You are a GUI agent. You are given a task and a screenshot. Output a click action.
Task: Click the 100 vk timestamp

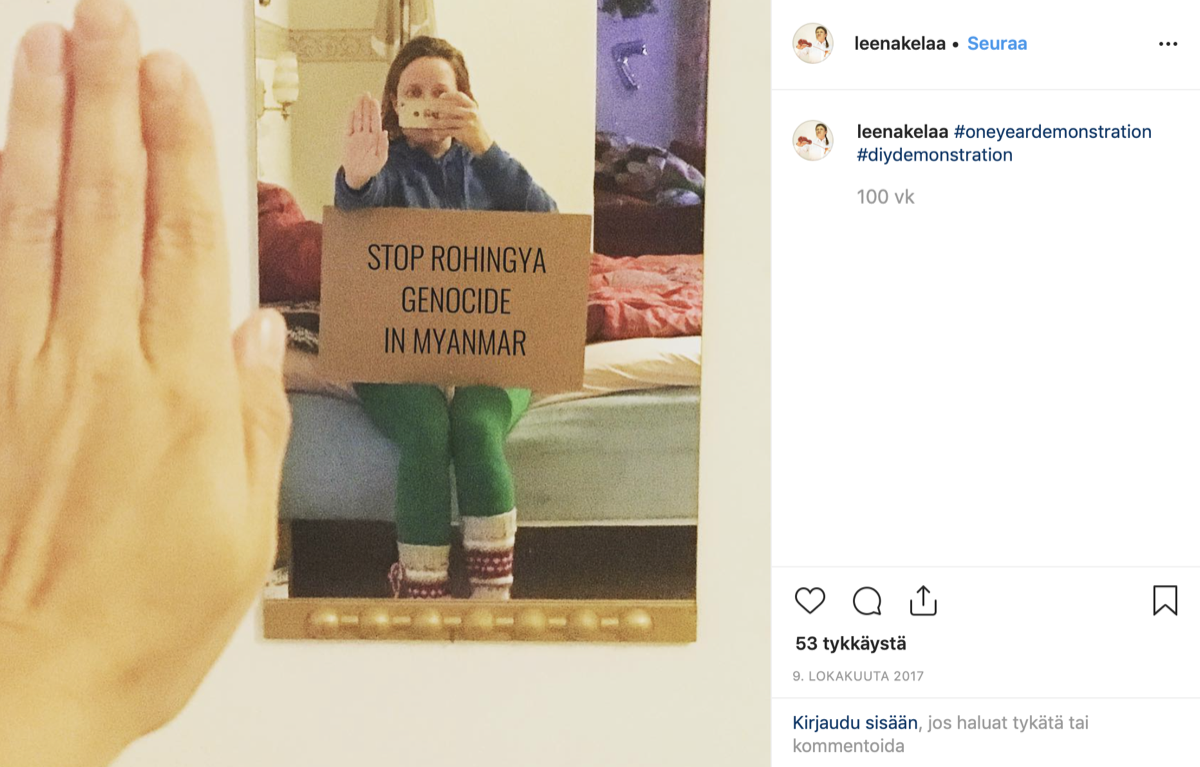(885, 197)
